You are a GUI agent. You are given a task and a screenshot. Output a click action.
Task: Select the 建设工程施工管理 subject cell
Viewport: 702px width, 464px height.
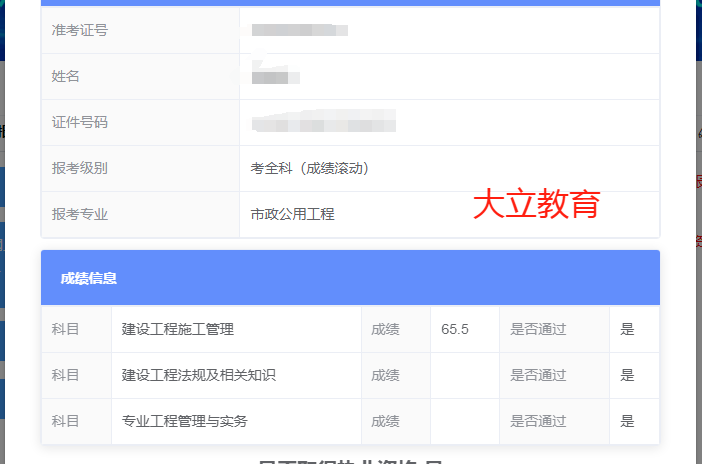(236, 329)
